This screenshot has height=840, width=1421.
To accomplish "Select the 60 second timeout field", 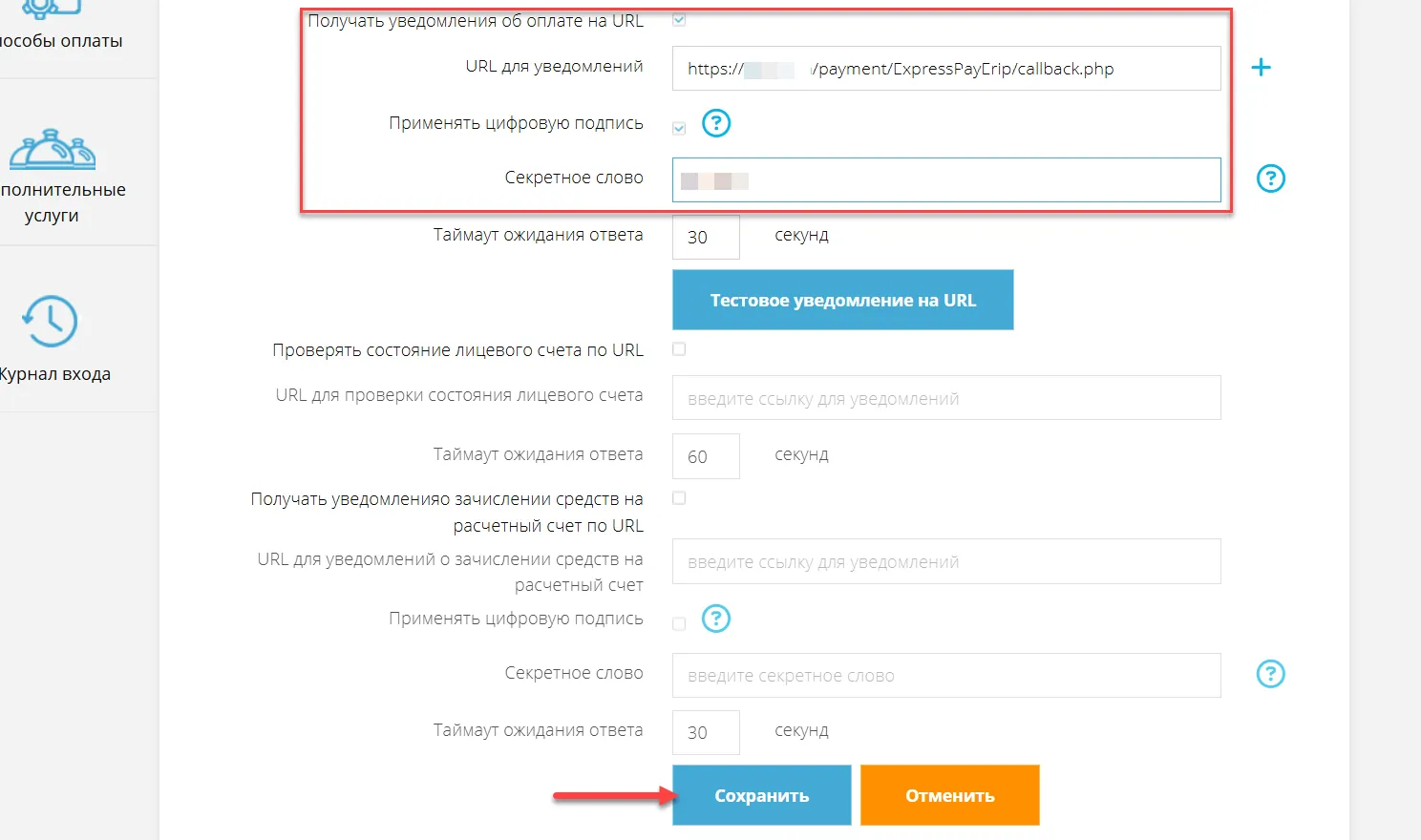I will click(x=705, y=455).
